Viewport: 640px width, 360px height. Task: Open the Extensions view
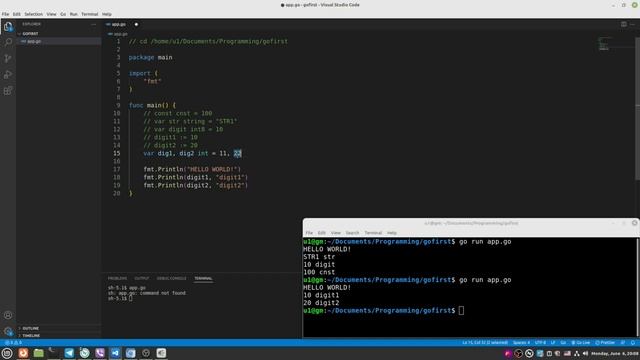coord(8,91)
